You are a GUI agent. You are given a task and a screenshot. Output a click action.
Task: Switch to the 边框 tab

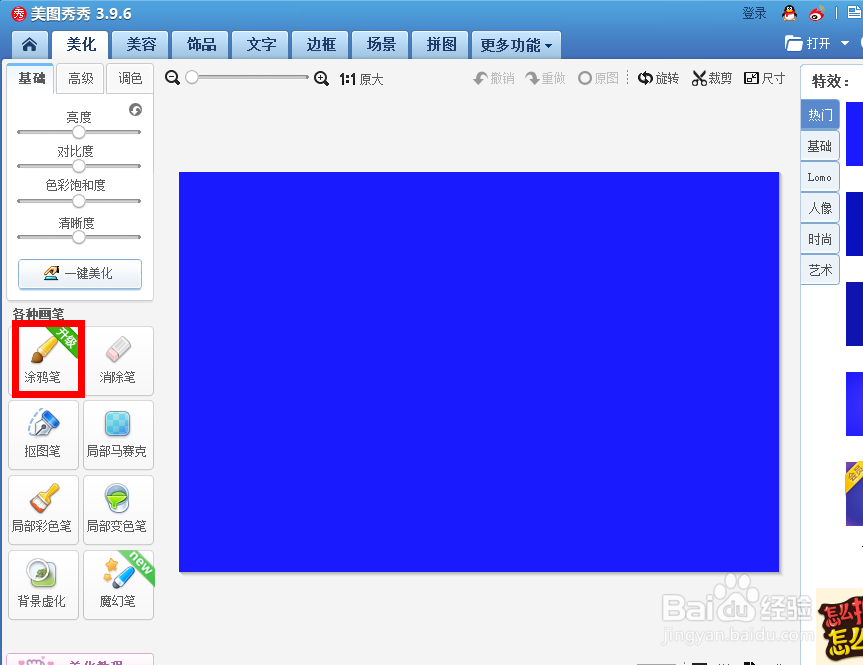tap(321, 45)
